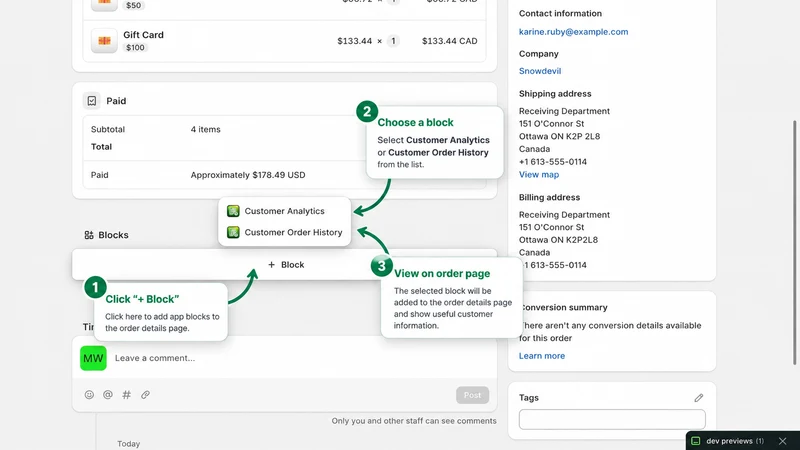Click the $100 variant badge

pyautogui.click(x=135, y=47)
